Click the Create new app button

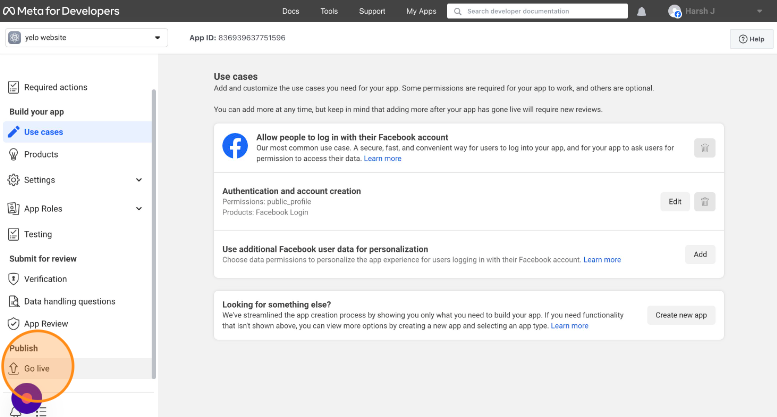pos(681,315)
